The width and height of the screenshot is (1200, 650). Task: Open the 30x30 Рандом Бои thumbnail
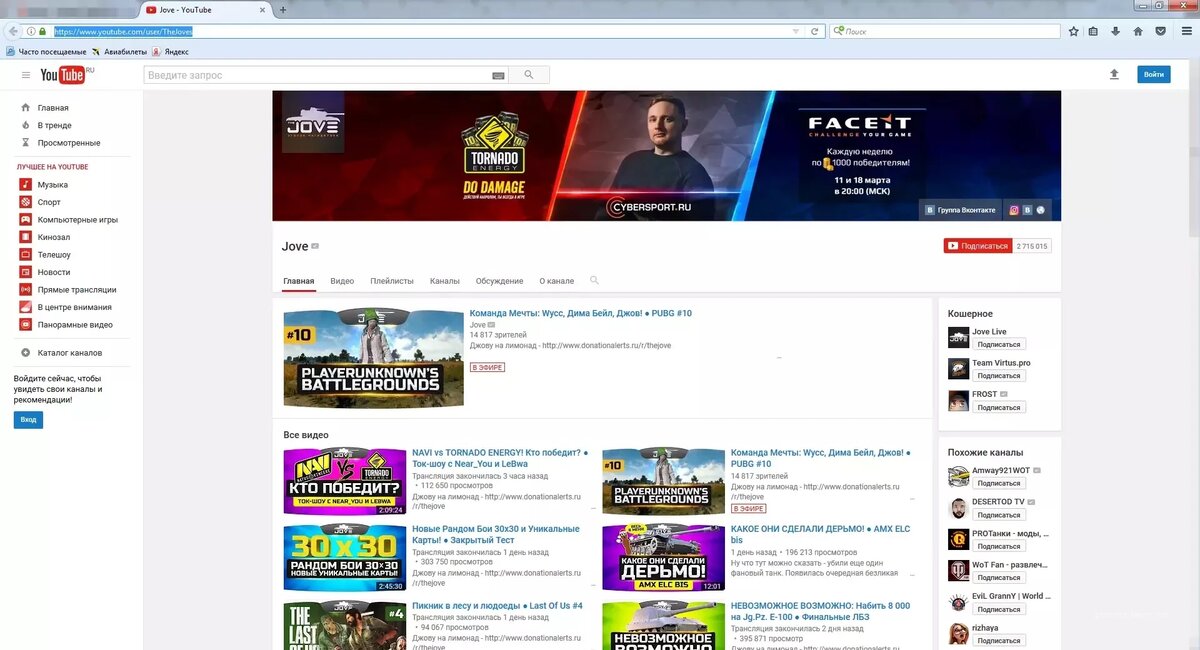pos(344,557)
